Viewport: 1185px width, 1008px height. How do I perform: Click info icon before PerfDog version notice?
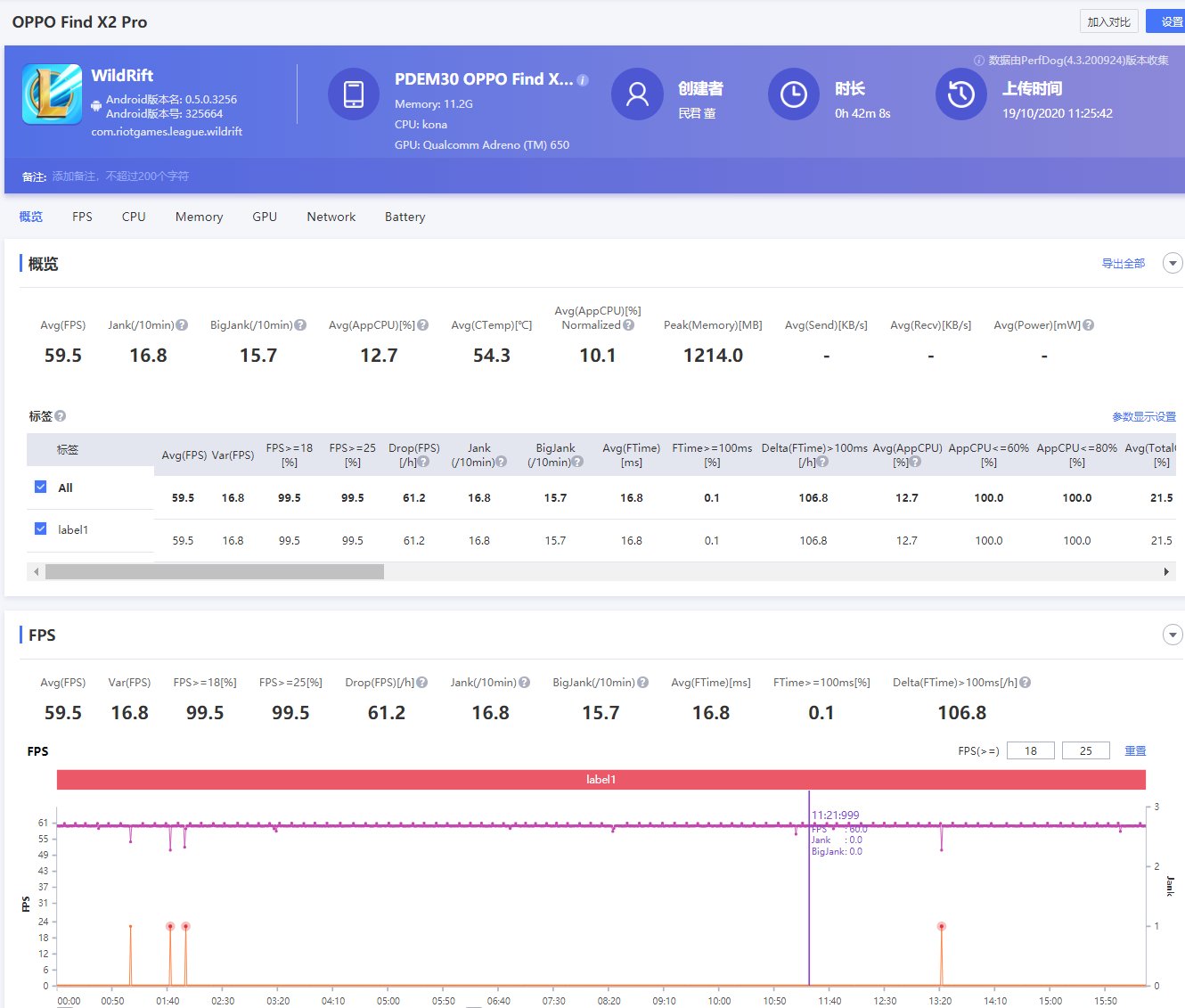pyautogui.click(x=979, y=61)
